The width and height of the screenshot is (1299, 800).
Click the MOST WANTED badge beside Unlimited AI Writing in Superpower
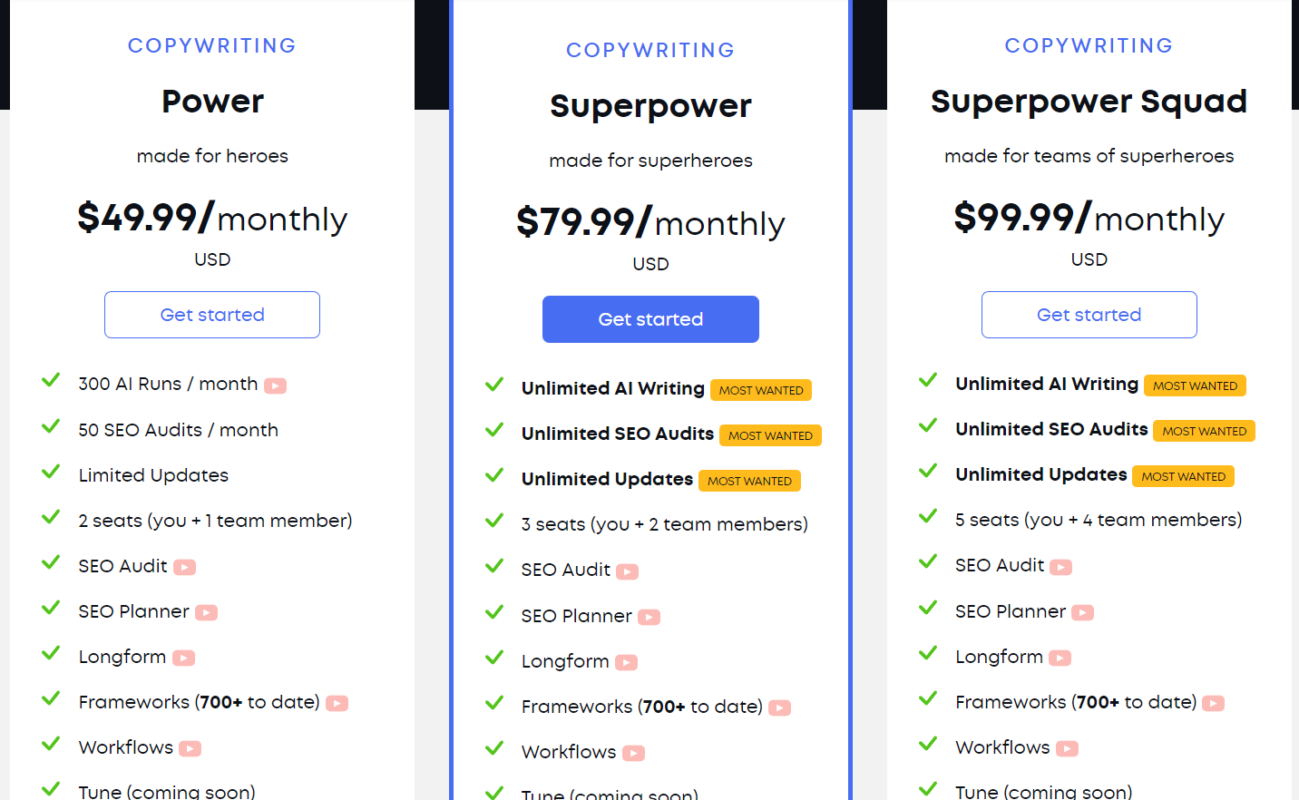tap(761, 390)
